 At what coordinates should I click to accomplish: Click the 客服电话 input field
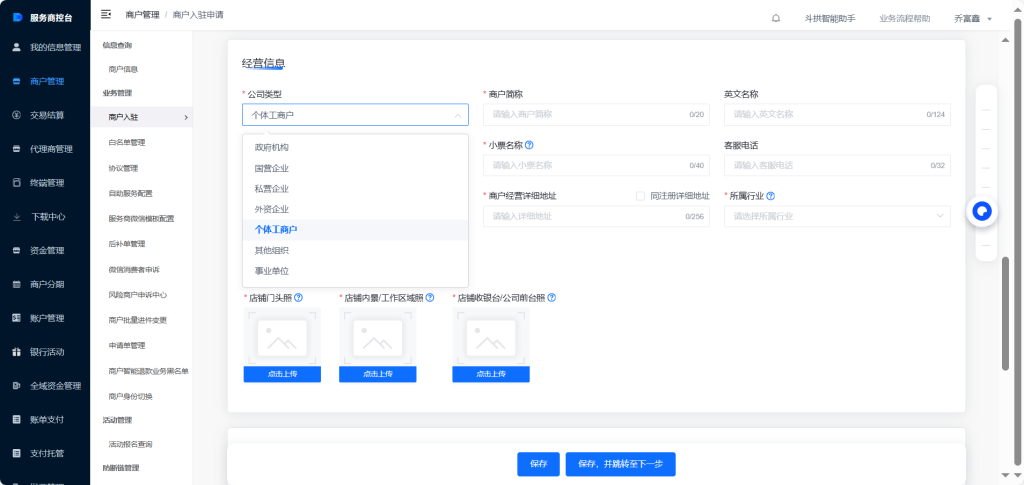tap(837, 165)
